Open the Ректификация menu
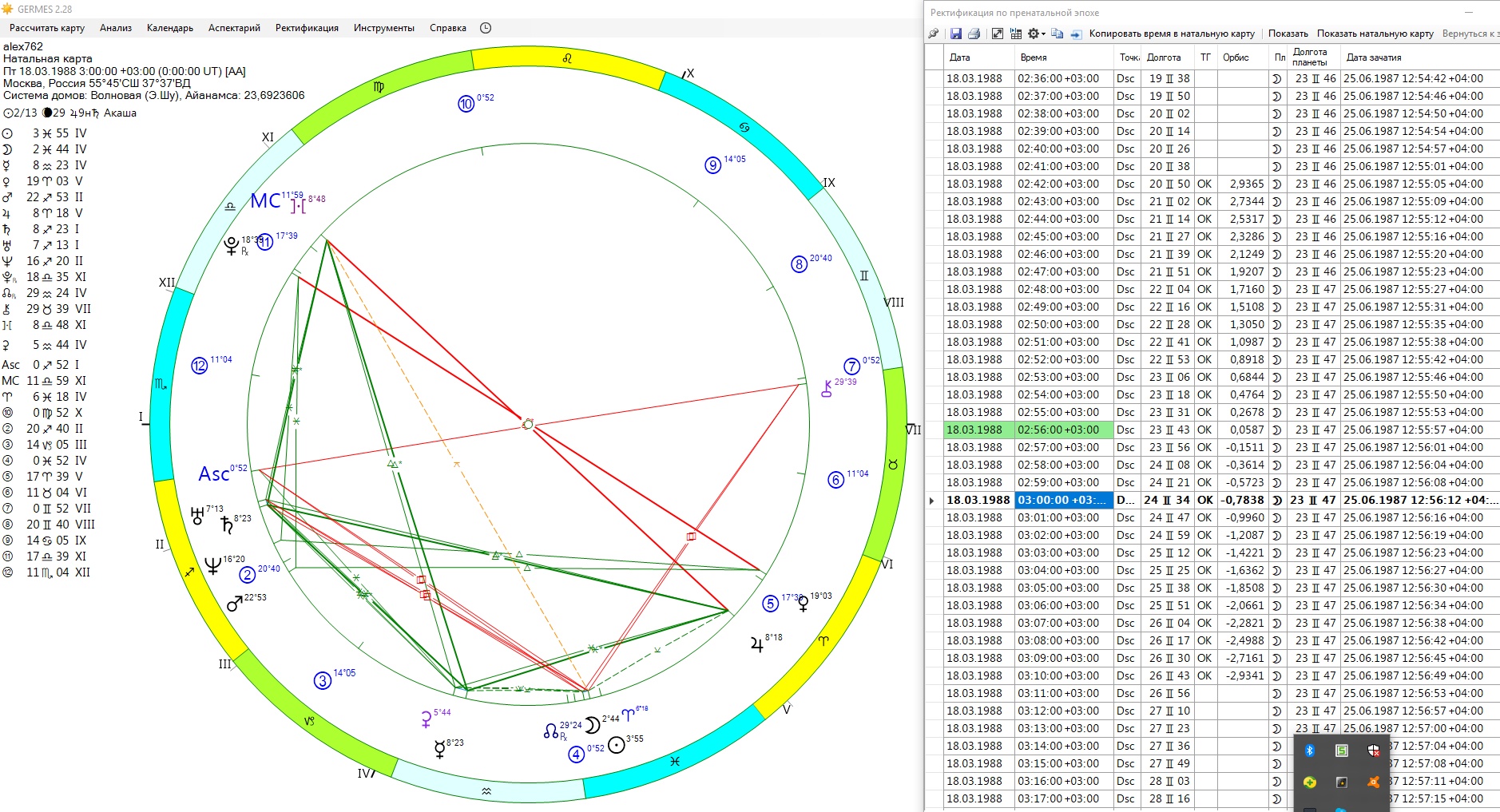 coord(307,28)
